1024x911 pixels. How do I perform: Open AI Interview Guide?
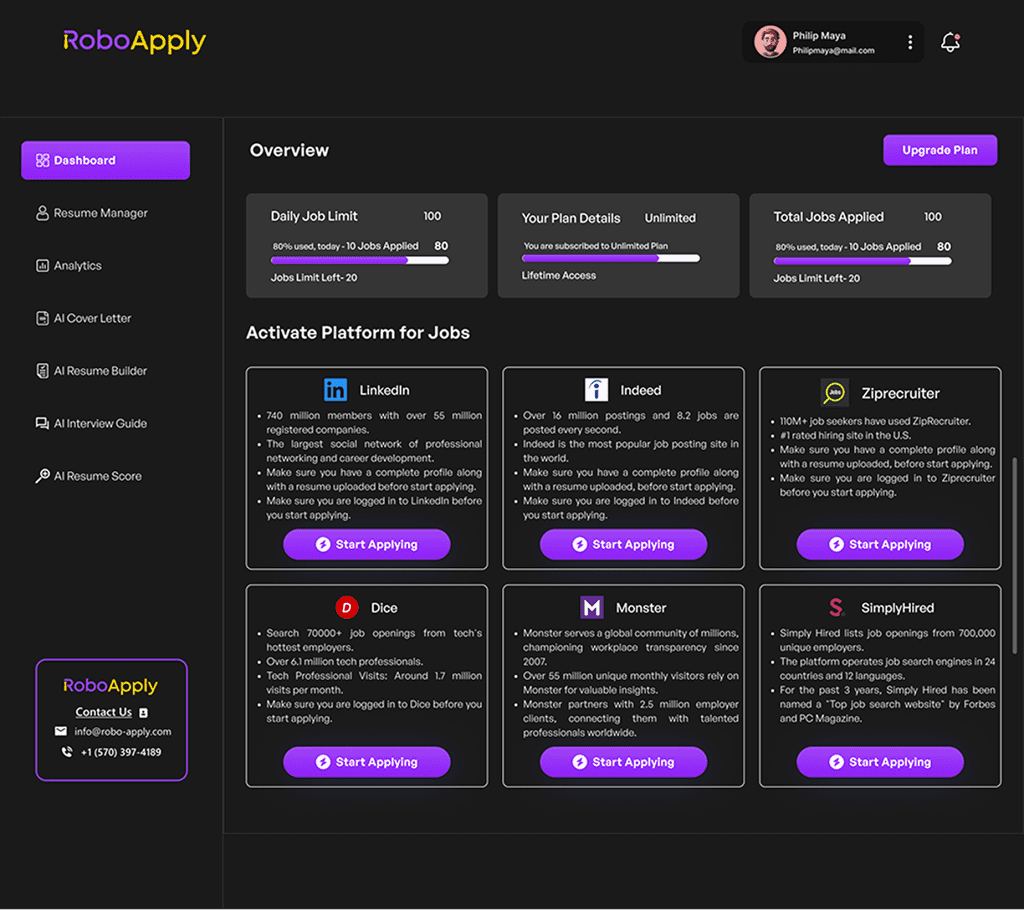[91, 423]
